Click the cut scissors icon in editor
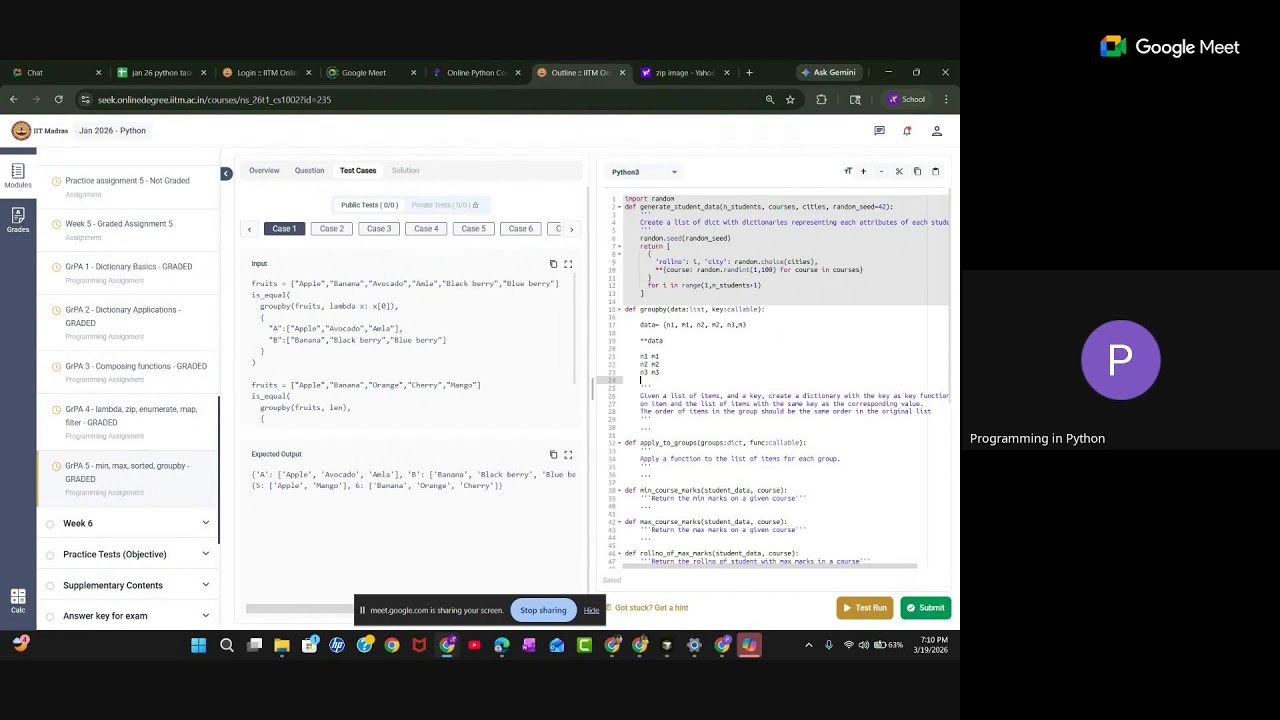Image resolution: width=1280 pixels, height=720 pixels. tap(899, 171)
